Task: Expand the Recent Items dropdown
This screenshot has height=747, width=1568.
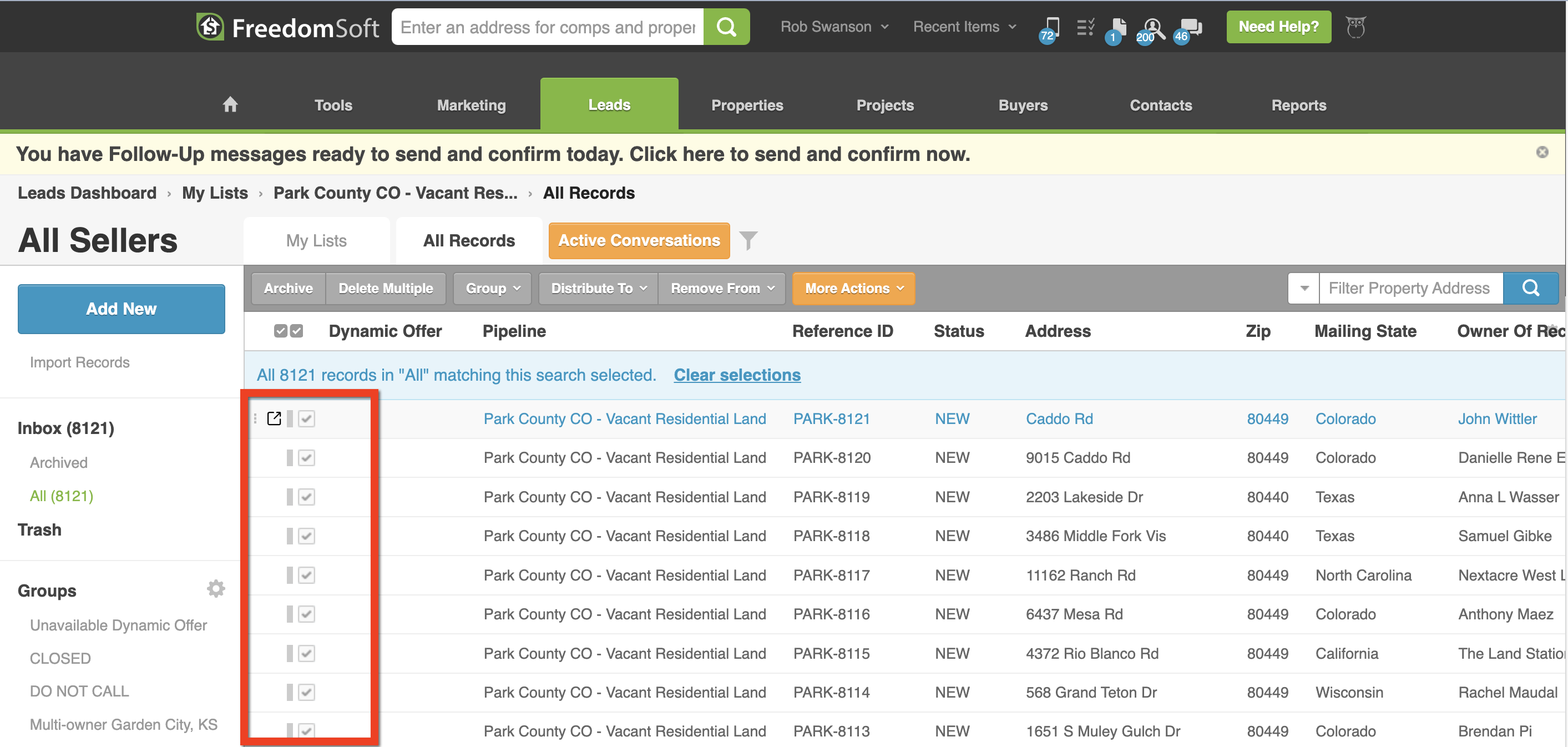Action: (x=964, y=27)
